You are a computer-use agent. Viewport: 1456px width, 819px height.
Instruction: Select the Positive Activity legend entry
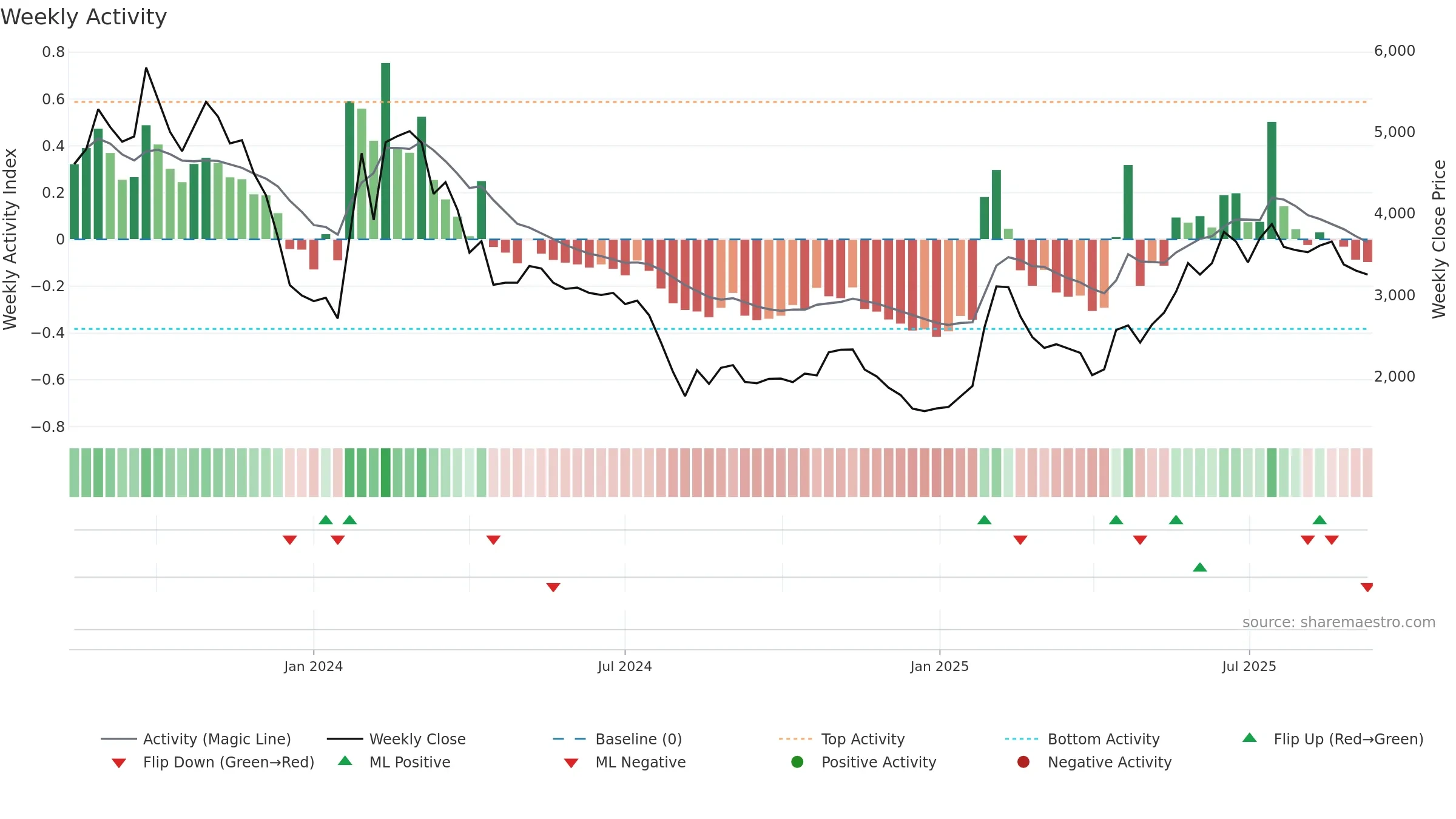tap(864, 762)
